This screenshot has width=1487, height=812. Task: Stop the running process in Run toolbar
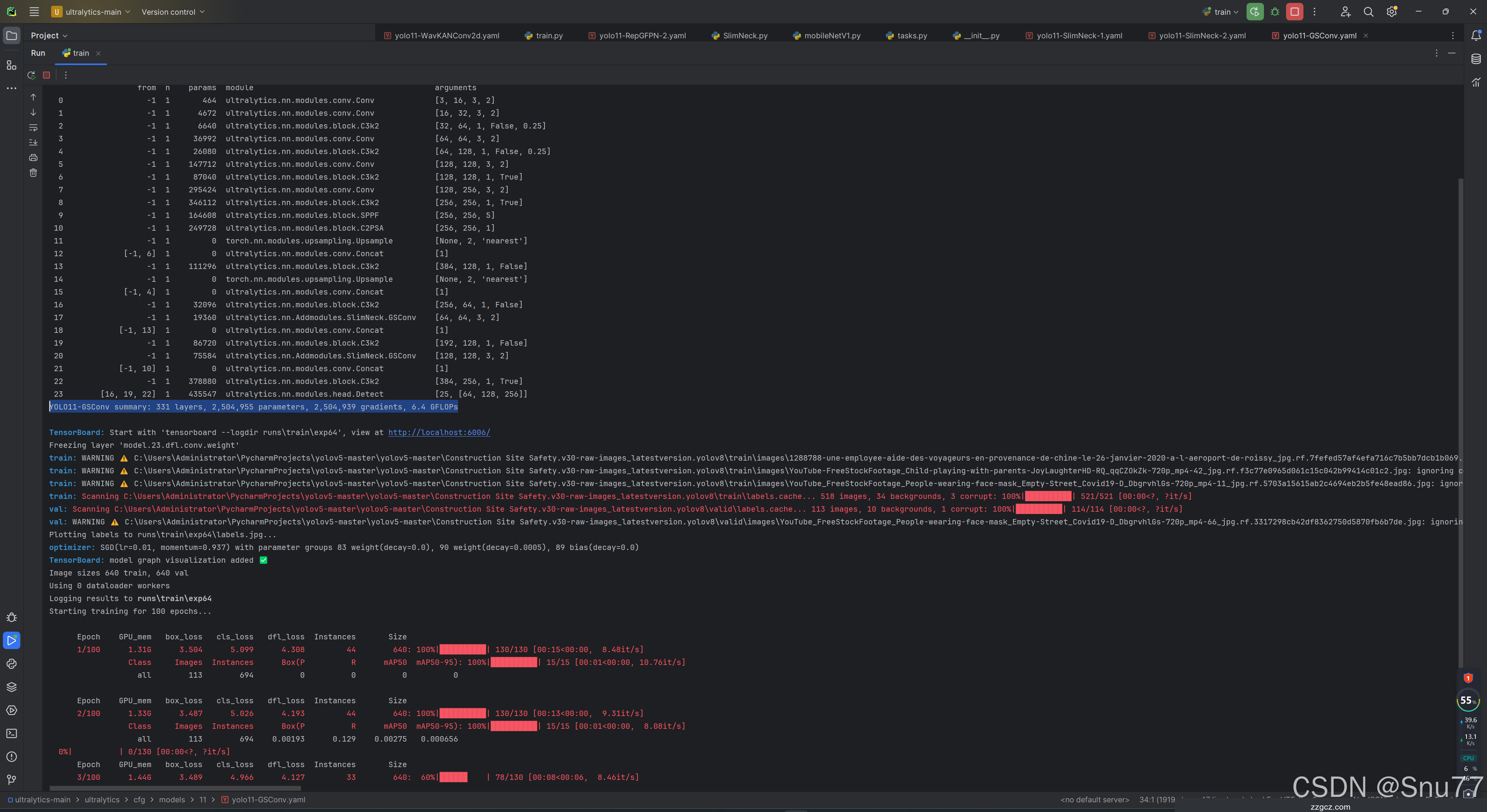tap(47, 75)
